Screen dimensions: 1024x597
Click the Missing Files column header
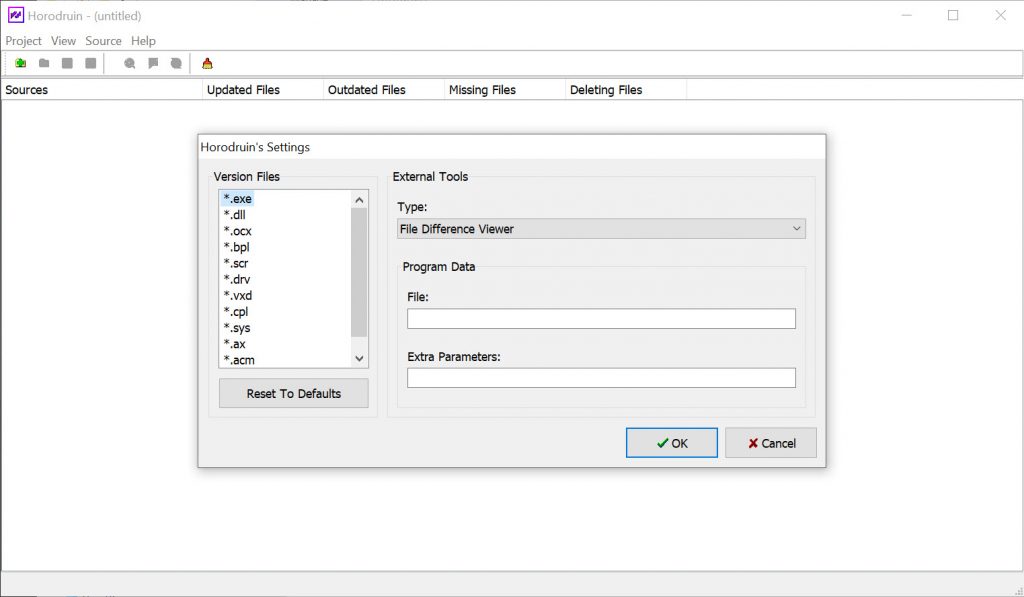(505, 89)
